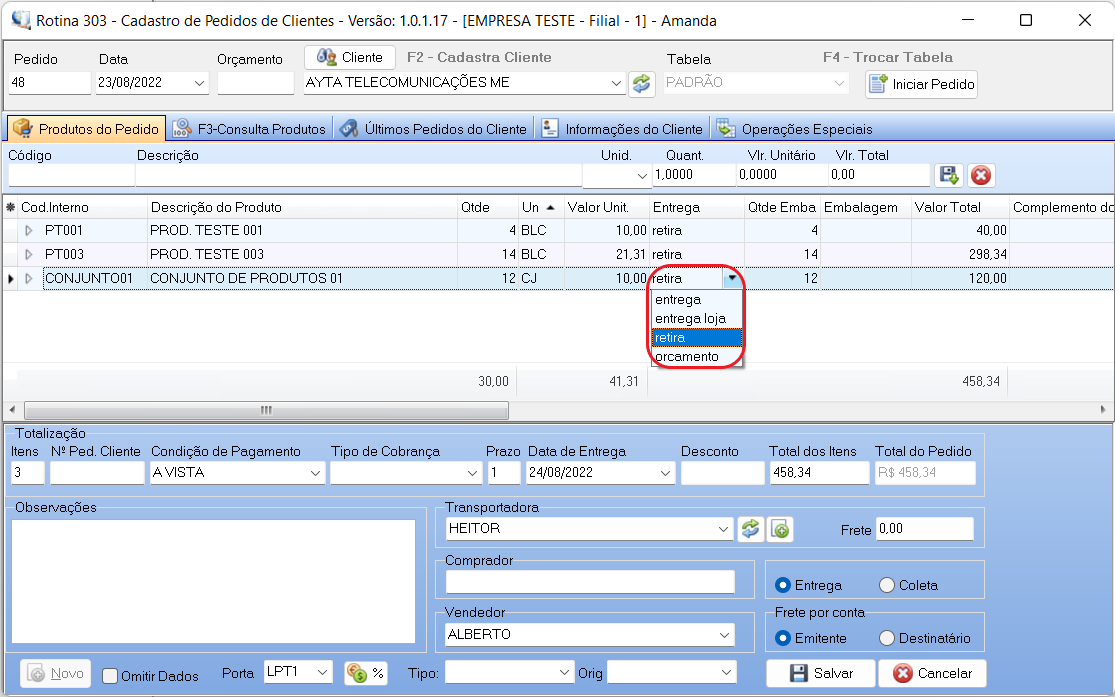The image size is (1115, 697).
Task: Open F3-Consulta Produtos tab
Action: click(249, 129)
